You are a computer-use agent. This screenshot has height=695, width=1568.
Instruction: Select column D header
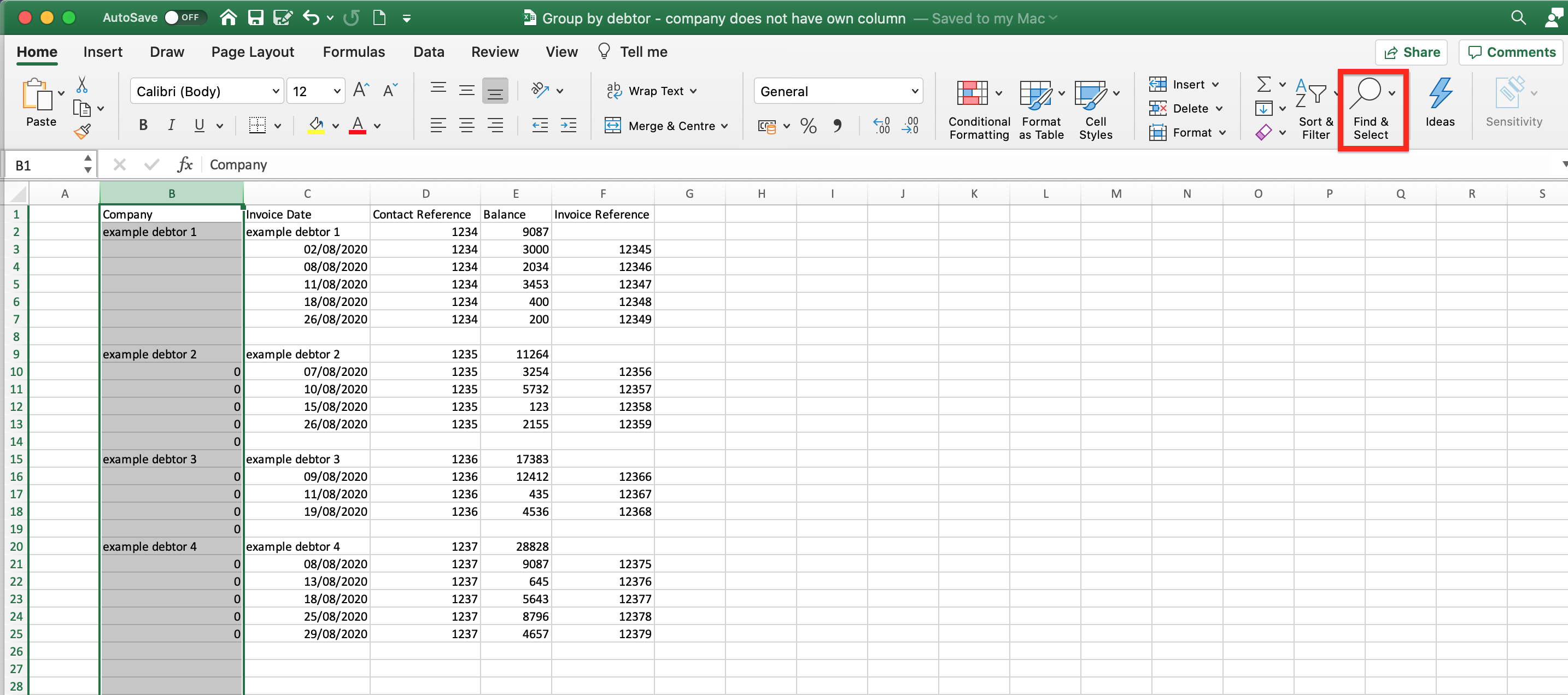(x=425, y=193)
